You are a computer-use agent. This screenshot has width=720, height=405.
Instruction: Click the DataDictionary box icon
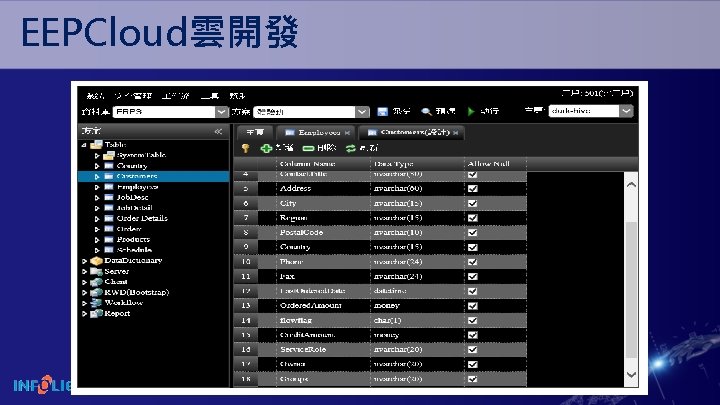(x=96, y=261)
